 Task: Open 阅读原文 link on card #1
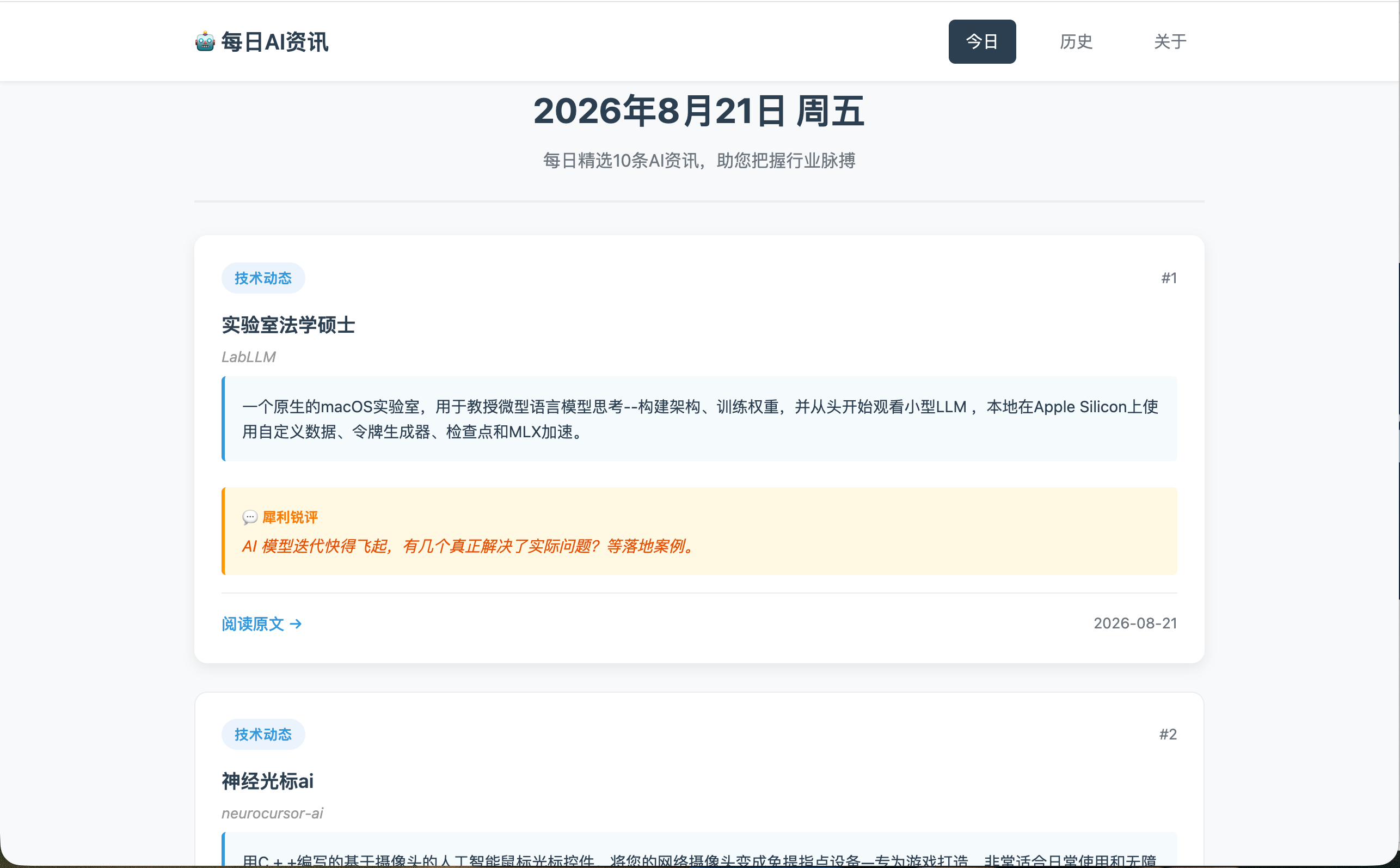point(262,624)
